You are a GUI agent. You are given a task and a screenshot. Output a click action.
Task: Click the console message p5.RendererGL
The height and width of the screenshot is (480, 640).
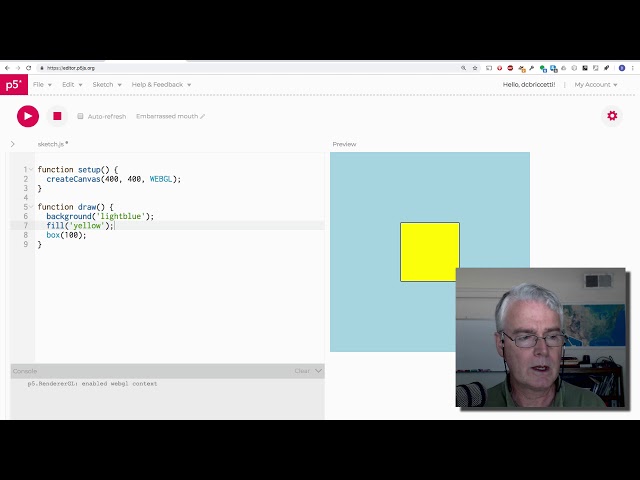(92, 384)
